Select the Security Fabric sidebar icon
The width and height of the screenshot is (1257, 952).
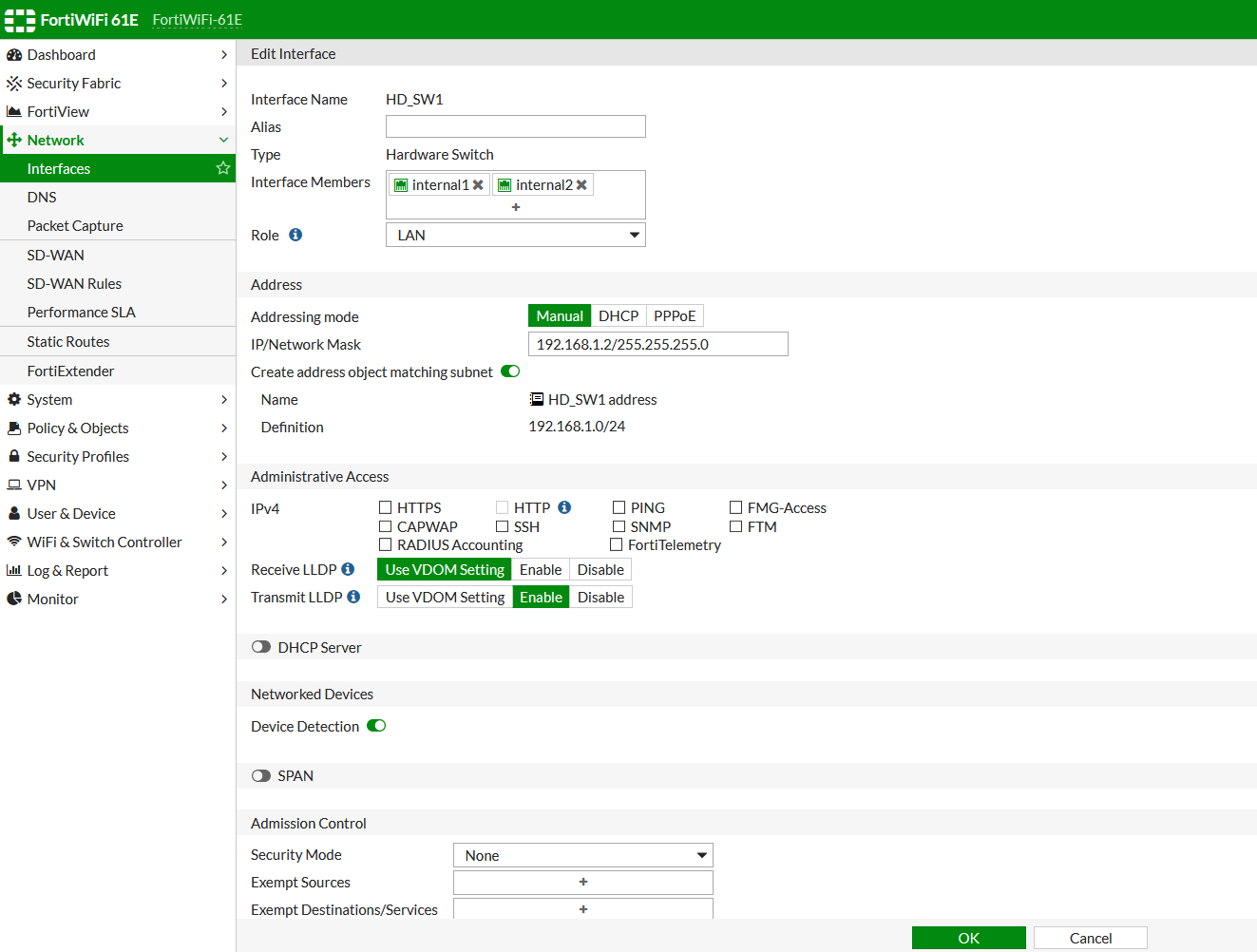[14, 83]
